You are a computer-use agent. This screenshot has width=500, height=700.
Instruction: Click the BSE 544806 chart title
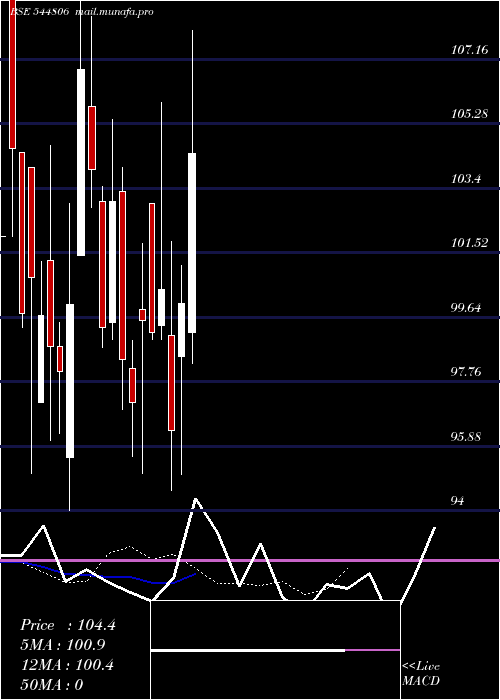click(40, 12)
